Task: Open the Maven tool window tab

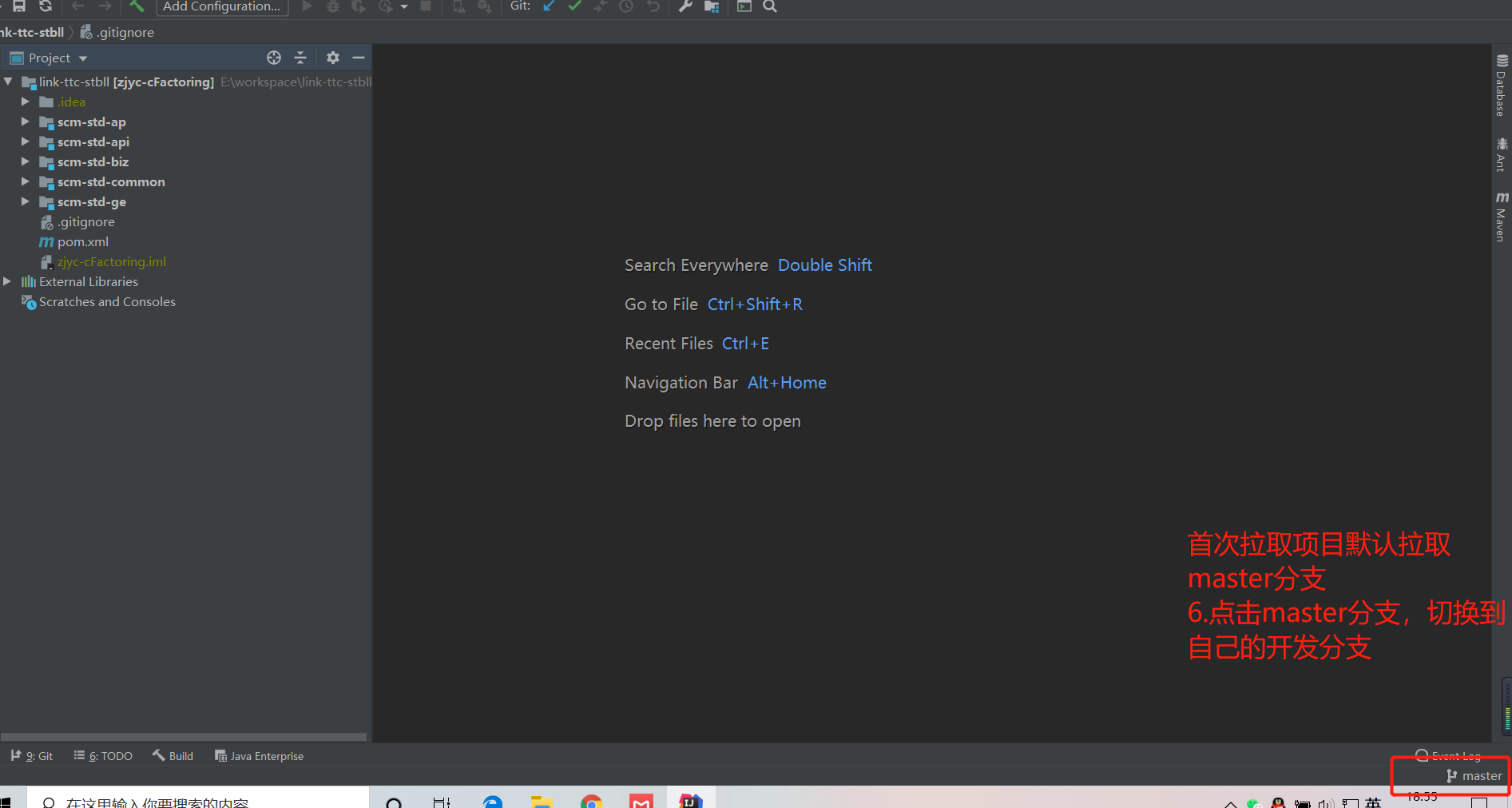Action: [x=1502, y=216]
